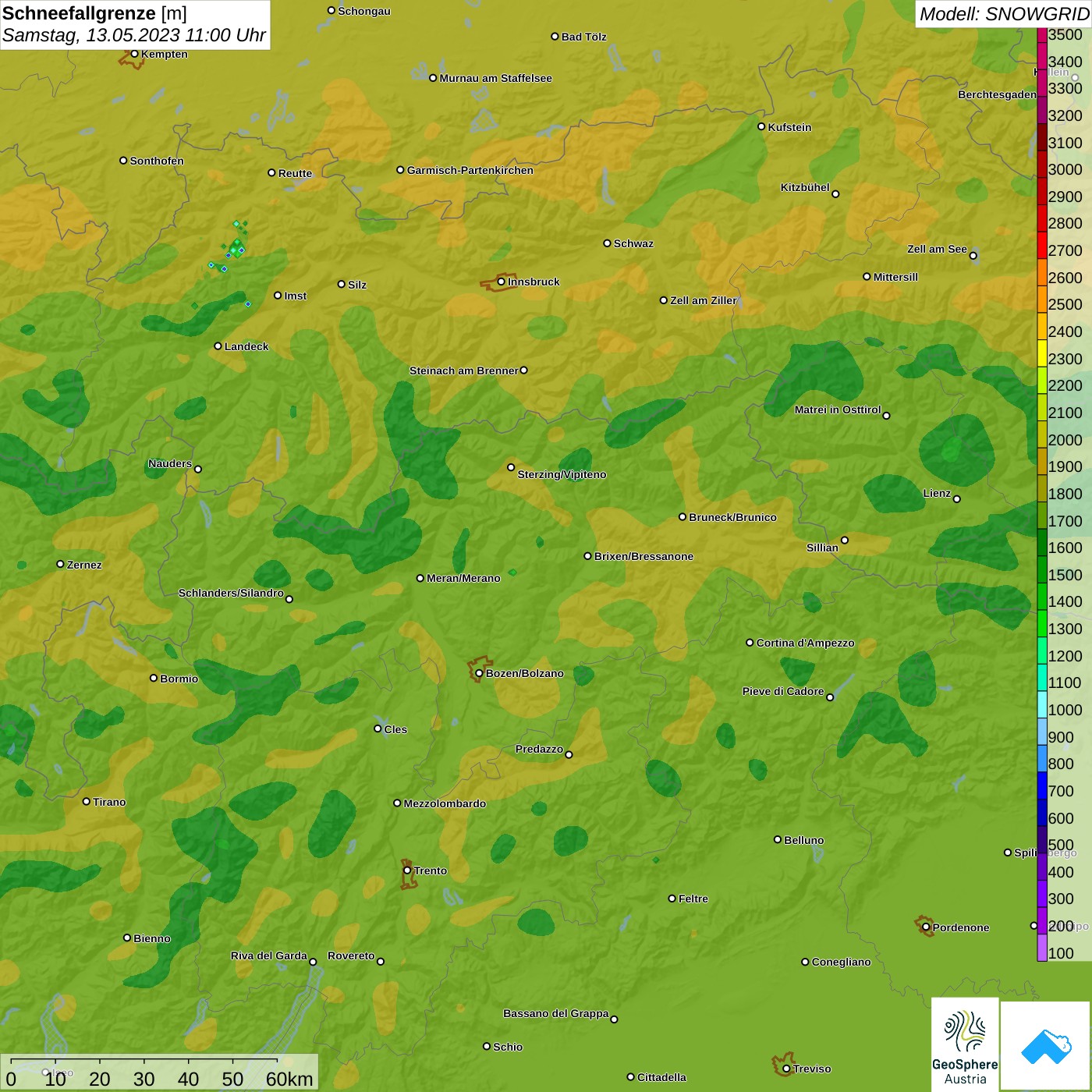Select the Zell am See marker
The width and height of the screenshot is (1092, 1092).
[x=973, y=255]
